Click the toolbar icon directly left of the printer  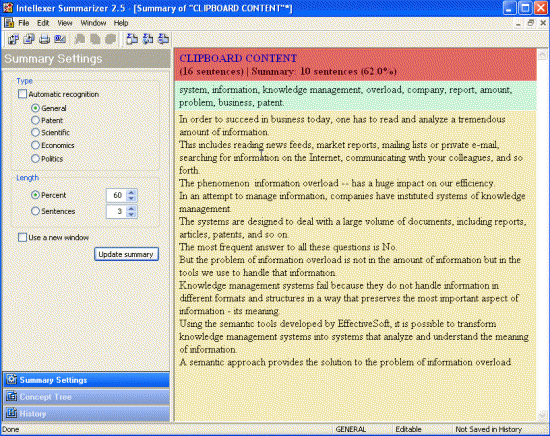click(29, 39)
